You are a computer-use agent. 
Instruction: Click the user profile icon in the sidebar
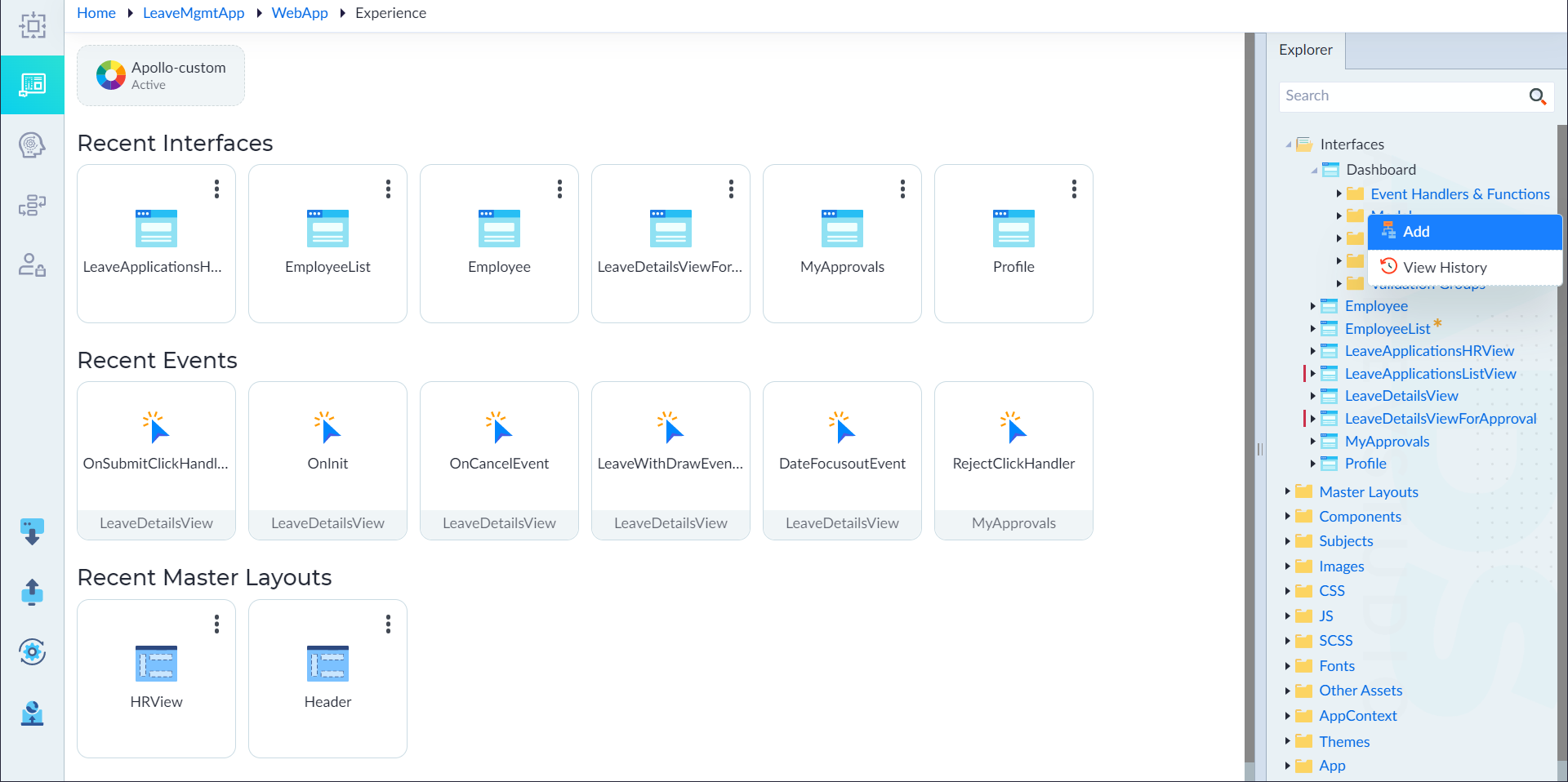pyautogui.click(x=32, y=713)
